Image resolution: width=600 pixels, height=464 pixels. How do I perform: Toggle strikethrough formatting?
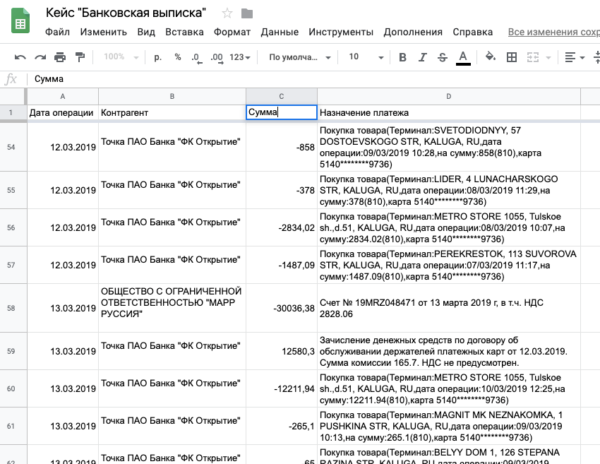pos(442,57)
